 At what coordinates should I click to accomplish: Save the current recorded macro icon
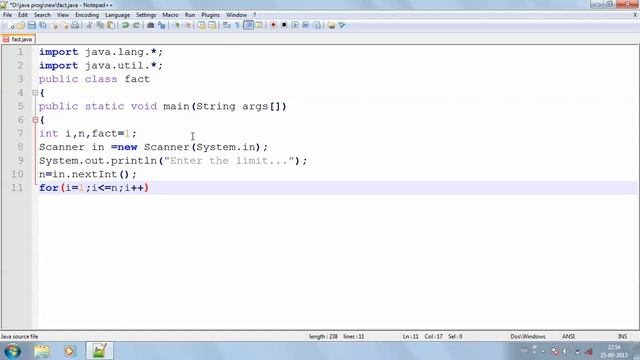[317, 25]
